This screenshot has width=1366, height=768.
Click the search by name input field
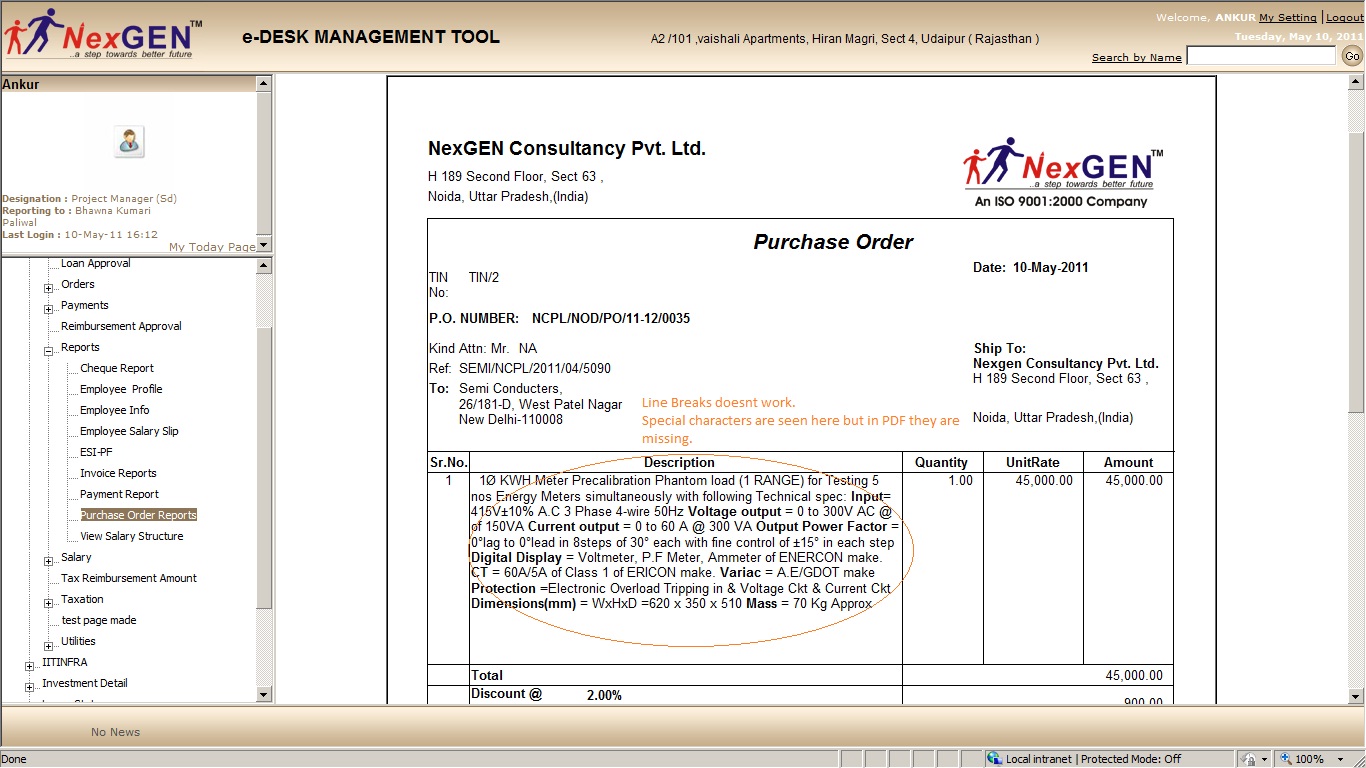pos(1261,56)
